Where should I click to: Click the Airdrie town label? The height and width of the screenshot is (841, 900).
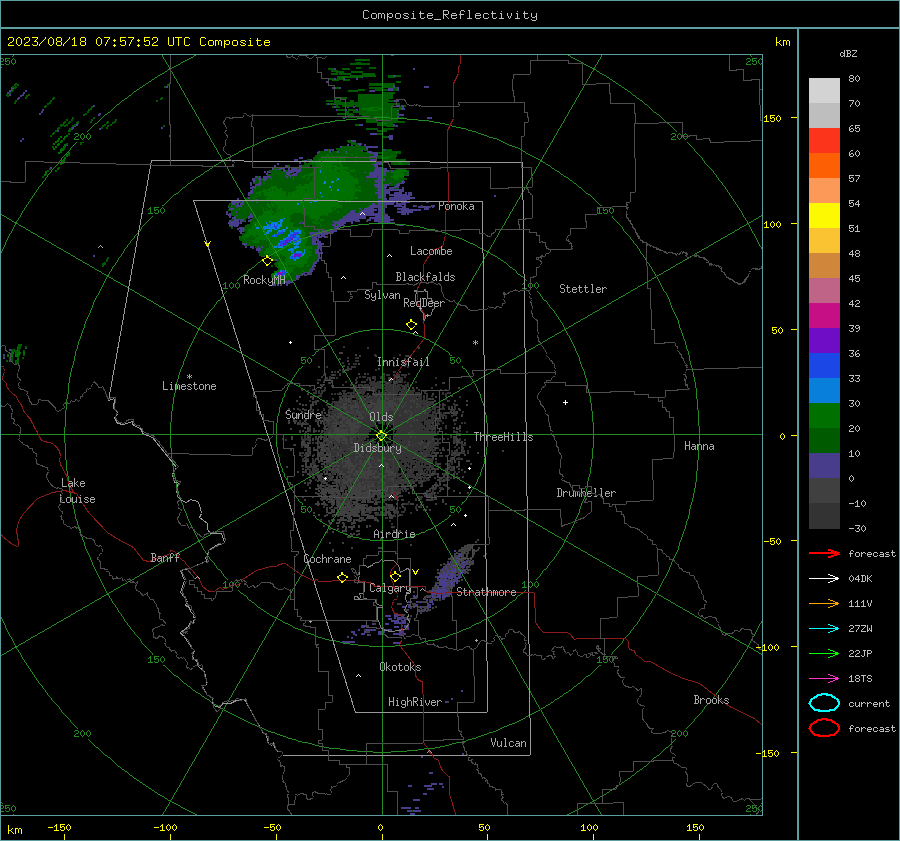(x=394, y=534)
